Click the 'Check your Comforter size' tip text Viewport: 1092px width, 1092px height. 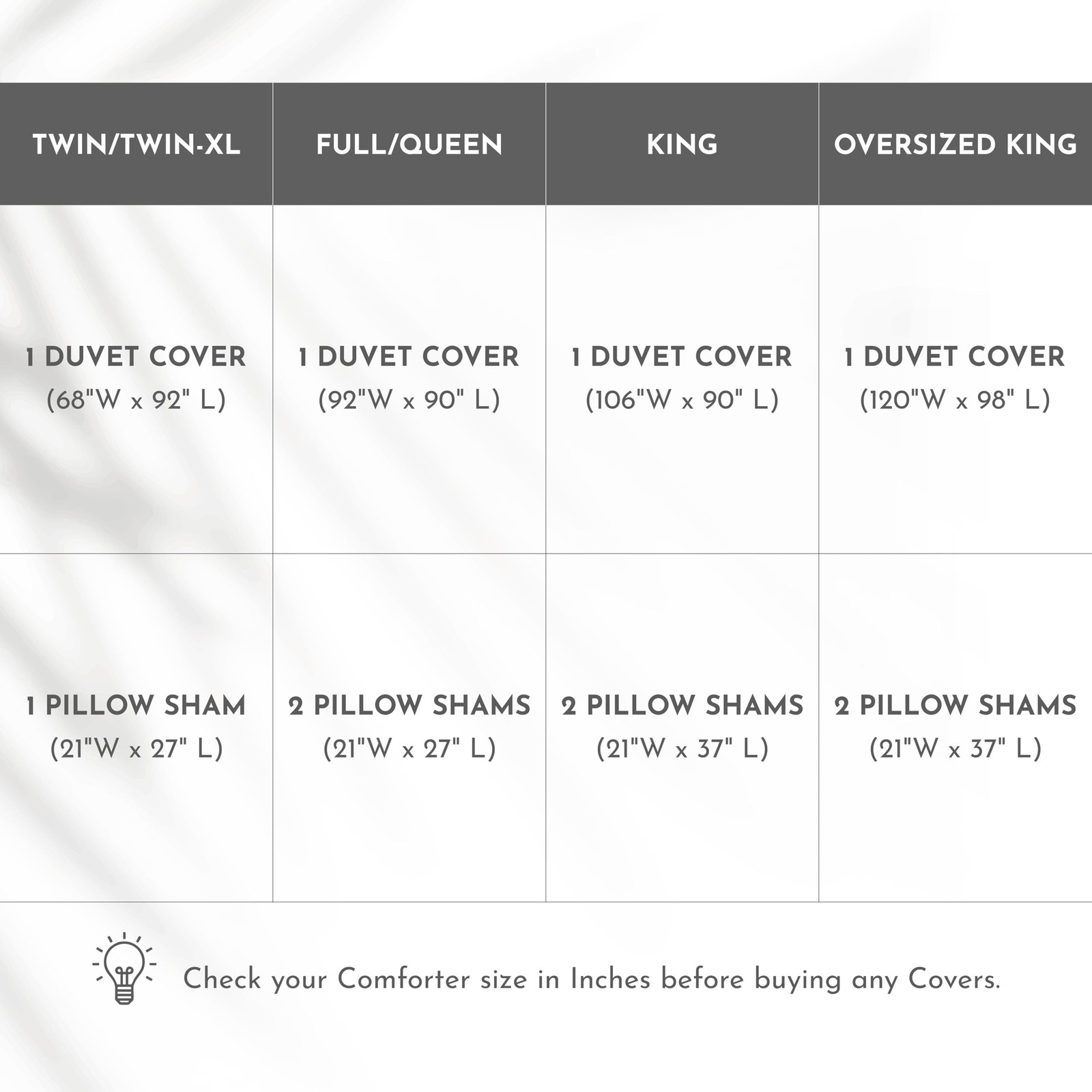pyautogui.click(x=592, y=980)
